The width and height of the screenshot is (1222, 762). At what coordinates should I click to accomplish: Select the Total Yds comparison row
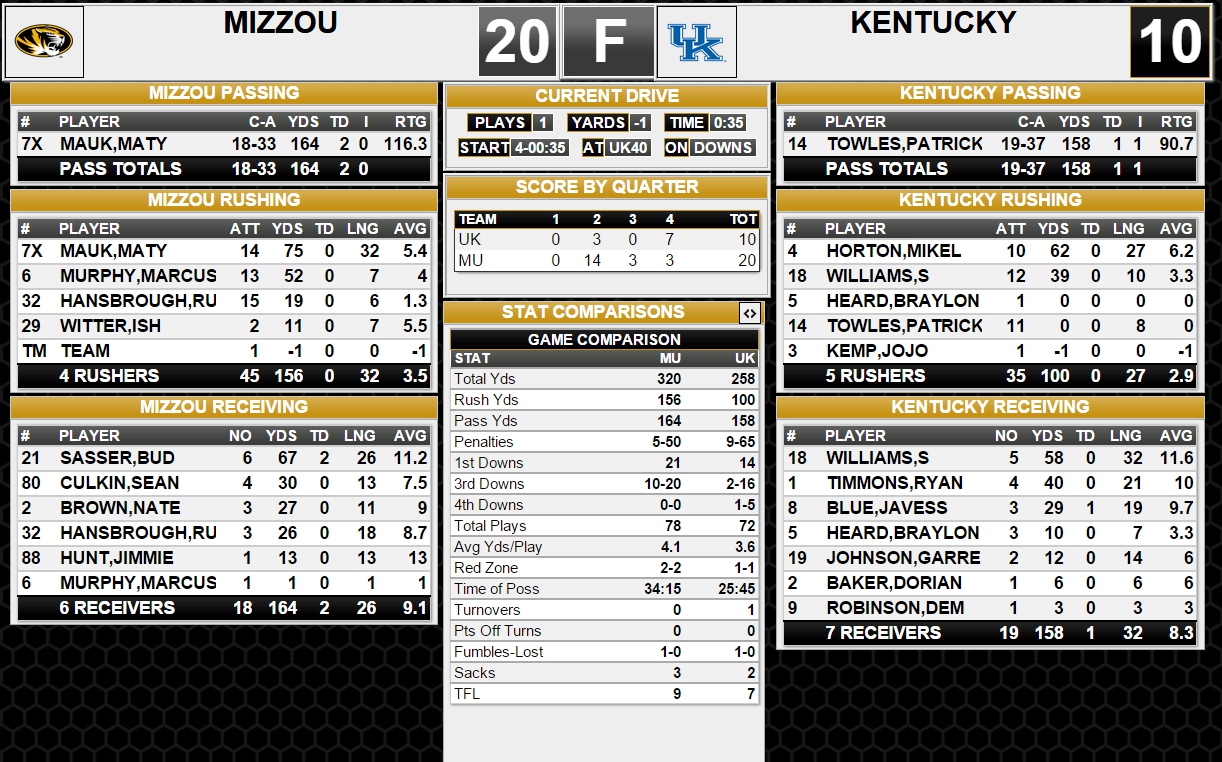point(605,379)
